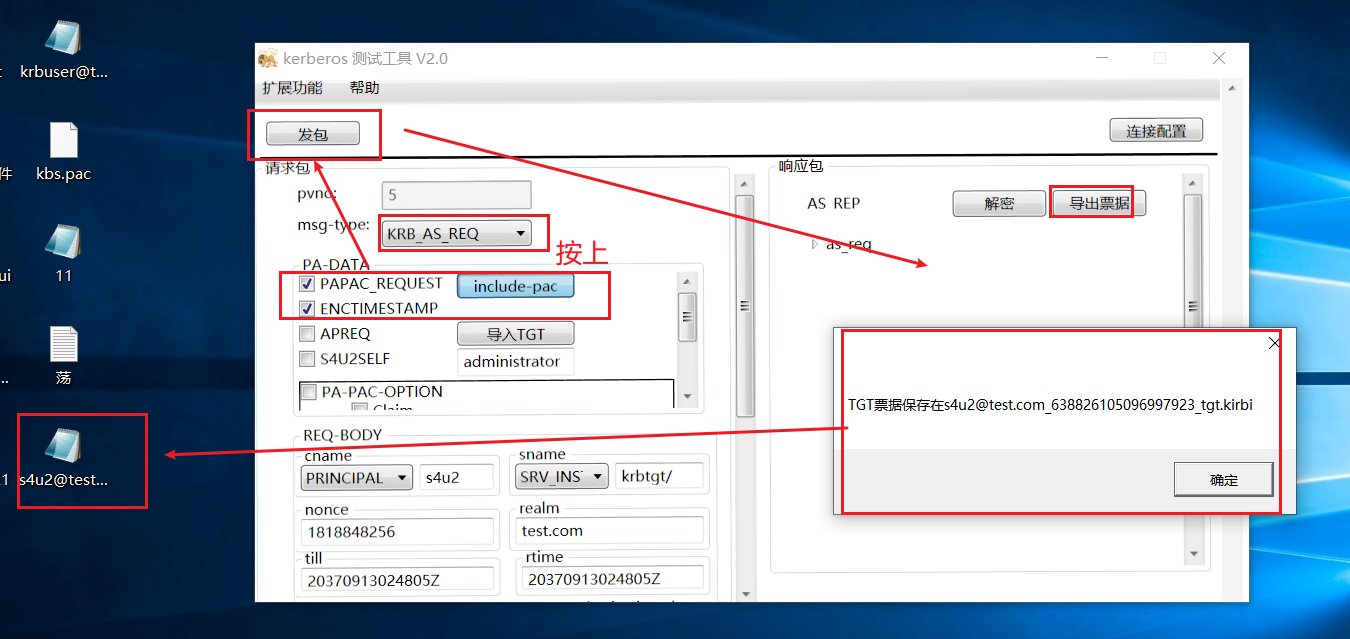The image size is (1350, 639).
Task: Click the sname krbtgt/ input field
Action: 660,477
